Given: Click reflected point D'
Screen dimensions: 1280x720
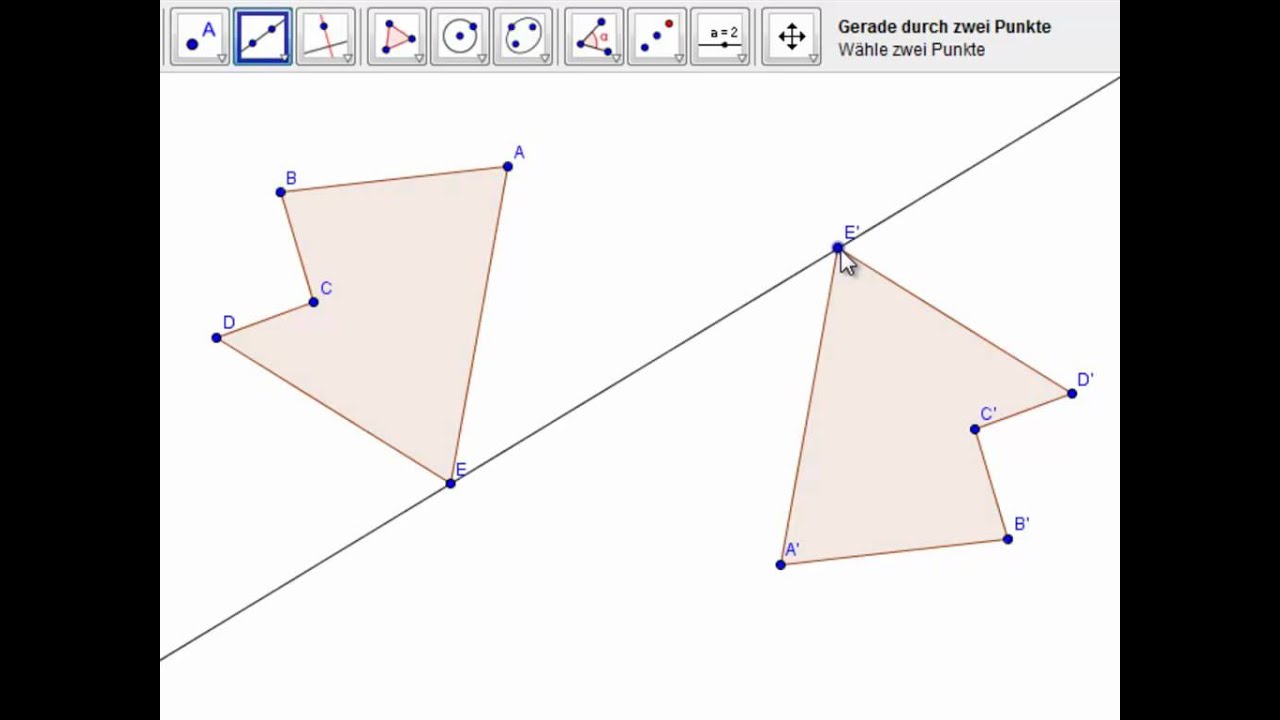Looking at the screenshot, I should (1072, 394).
